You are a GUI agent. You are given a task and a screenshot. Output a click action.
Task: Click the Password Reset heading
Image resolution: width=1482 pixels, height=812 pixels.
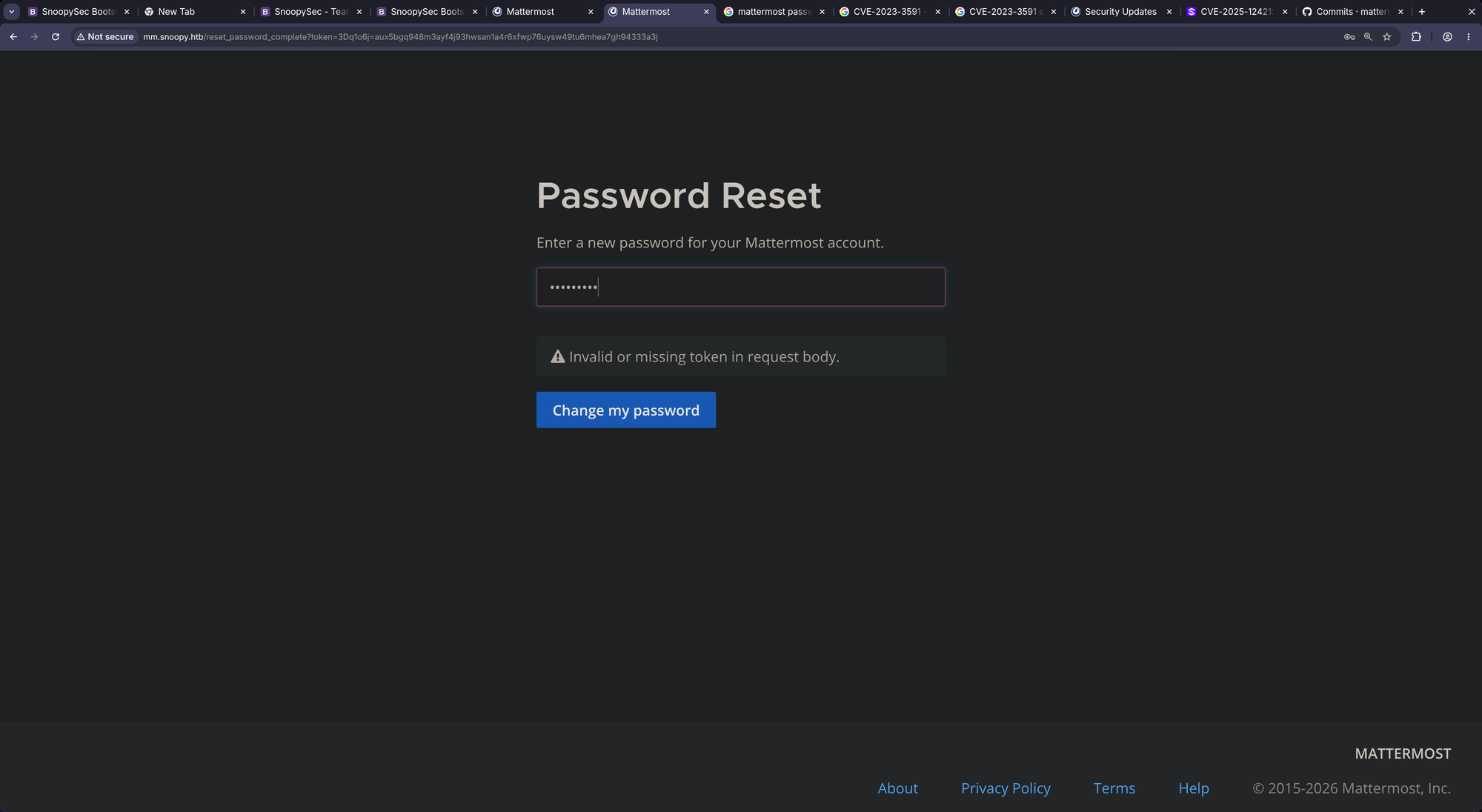click(x=679, y=196)
